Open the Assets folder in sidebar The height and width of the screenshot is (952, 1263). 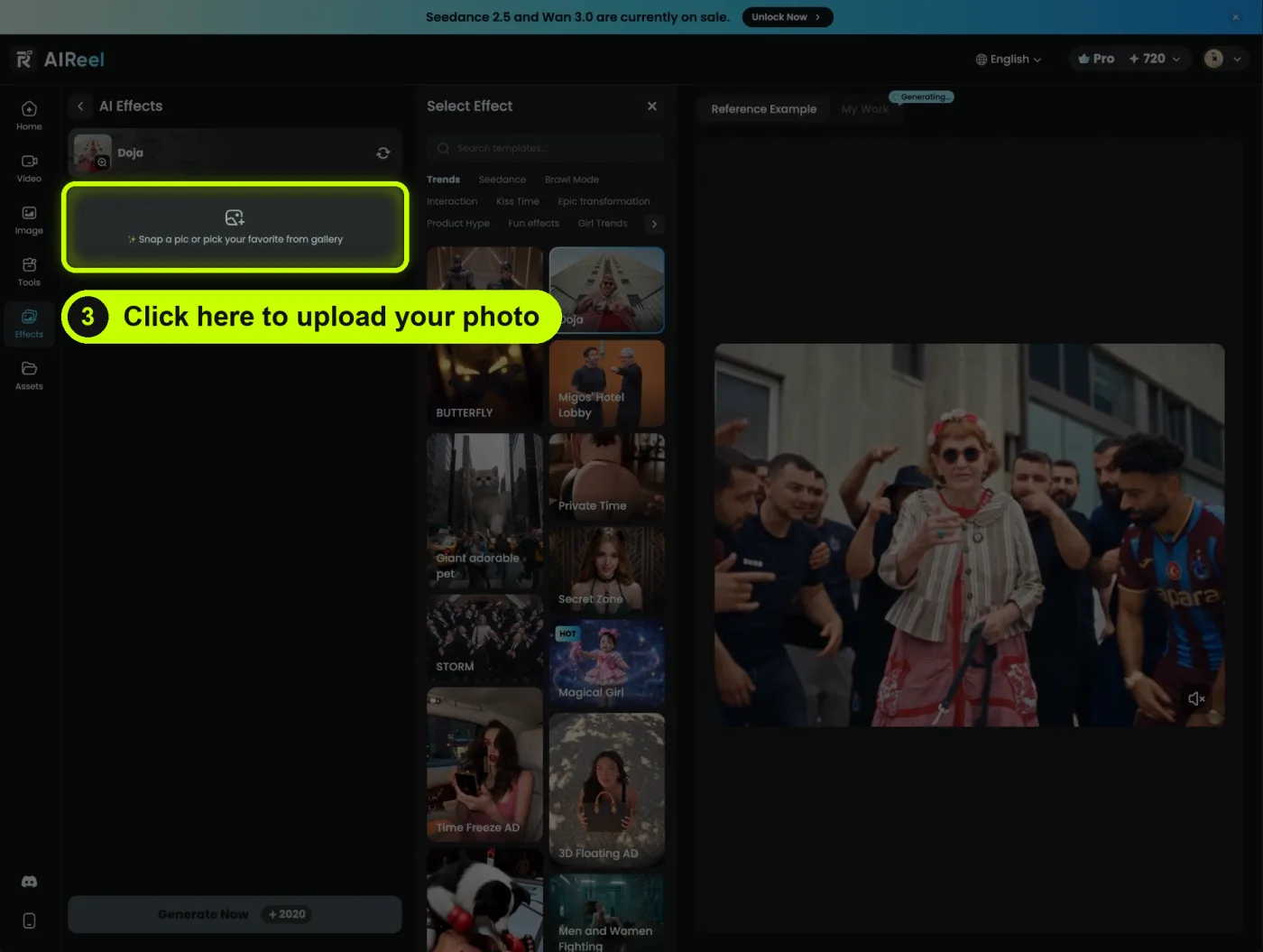tap(29, 375)
